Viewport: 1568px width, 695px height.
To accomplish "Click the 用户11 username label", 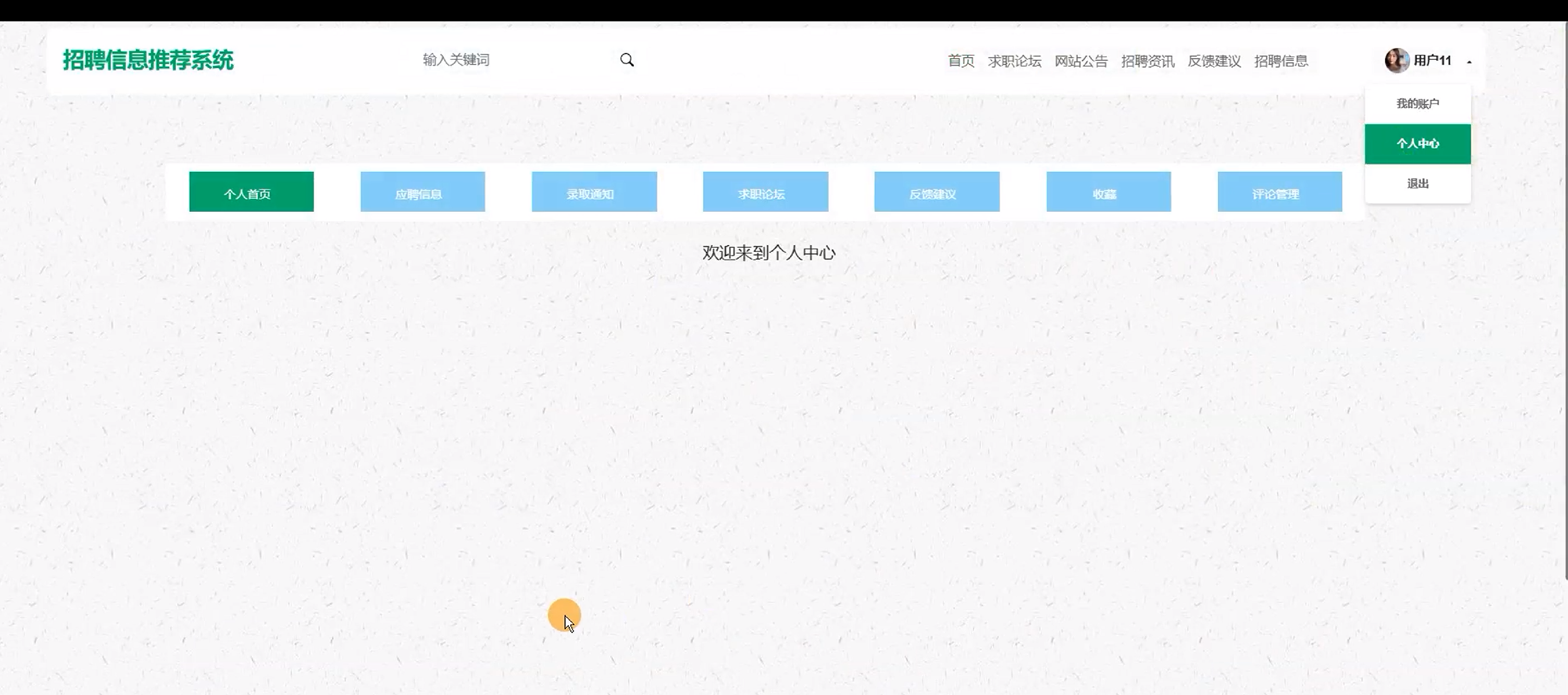I will [x=1432, y=60].
